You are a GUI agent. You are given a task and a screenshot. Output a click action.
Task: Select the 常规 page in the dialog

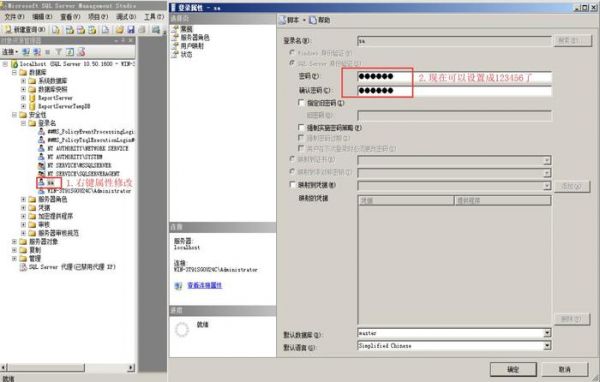click(x=186, y=29)
